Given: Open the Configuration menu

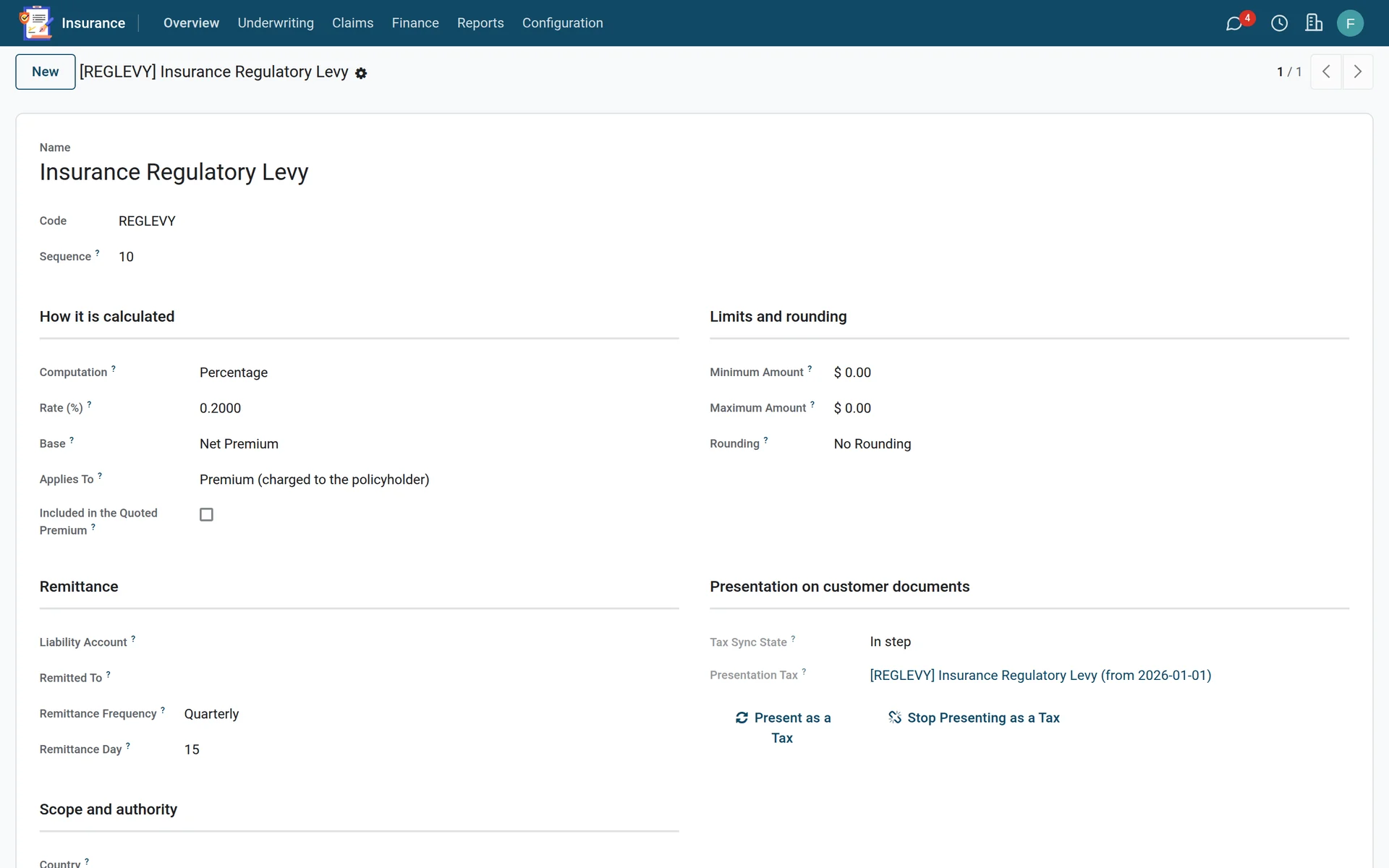Looking at the screenshot, I should [562, 23].
